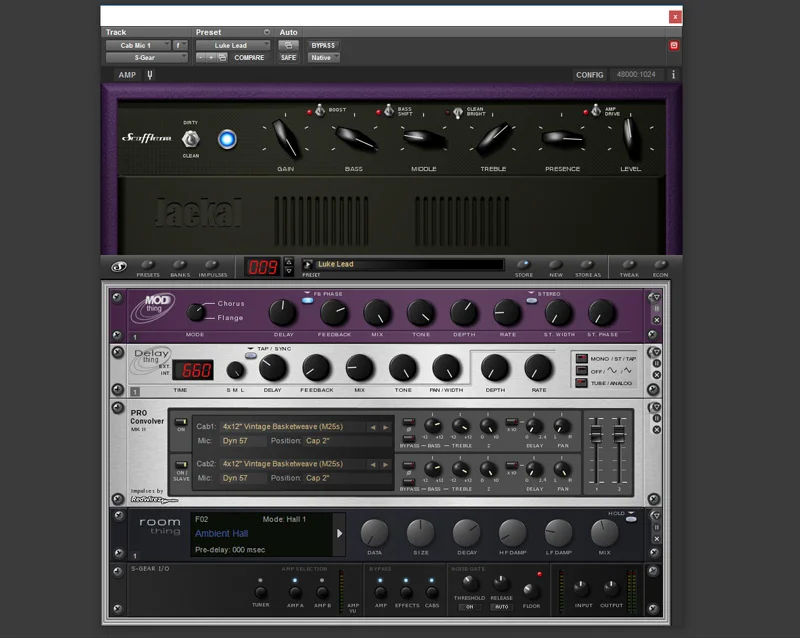Click the automation SAFE button

(x=288, y=58)
